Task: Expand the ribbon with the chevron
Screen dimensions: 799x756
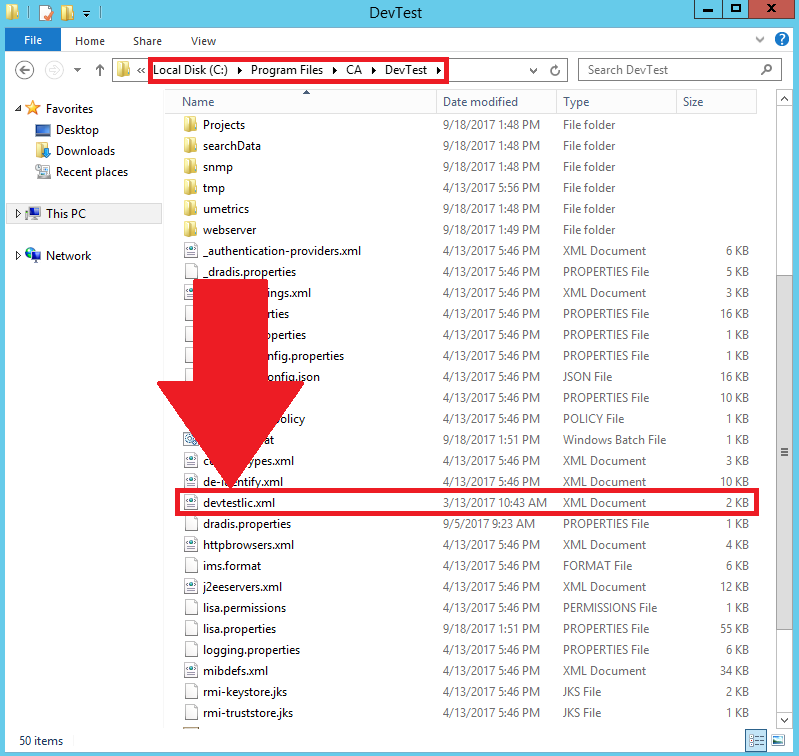Action: click(759, 40)
